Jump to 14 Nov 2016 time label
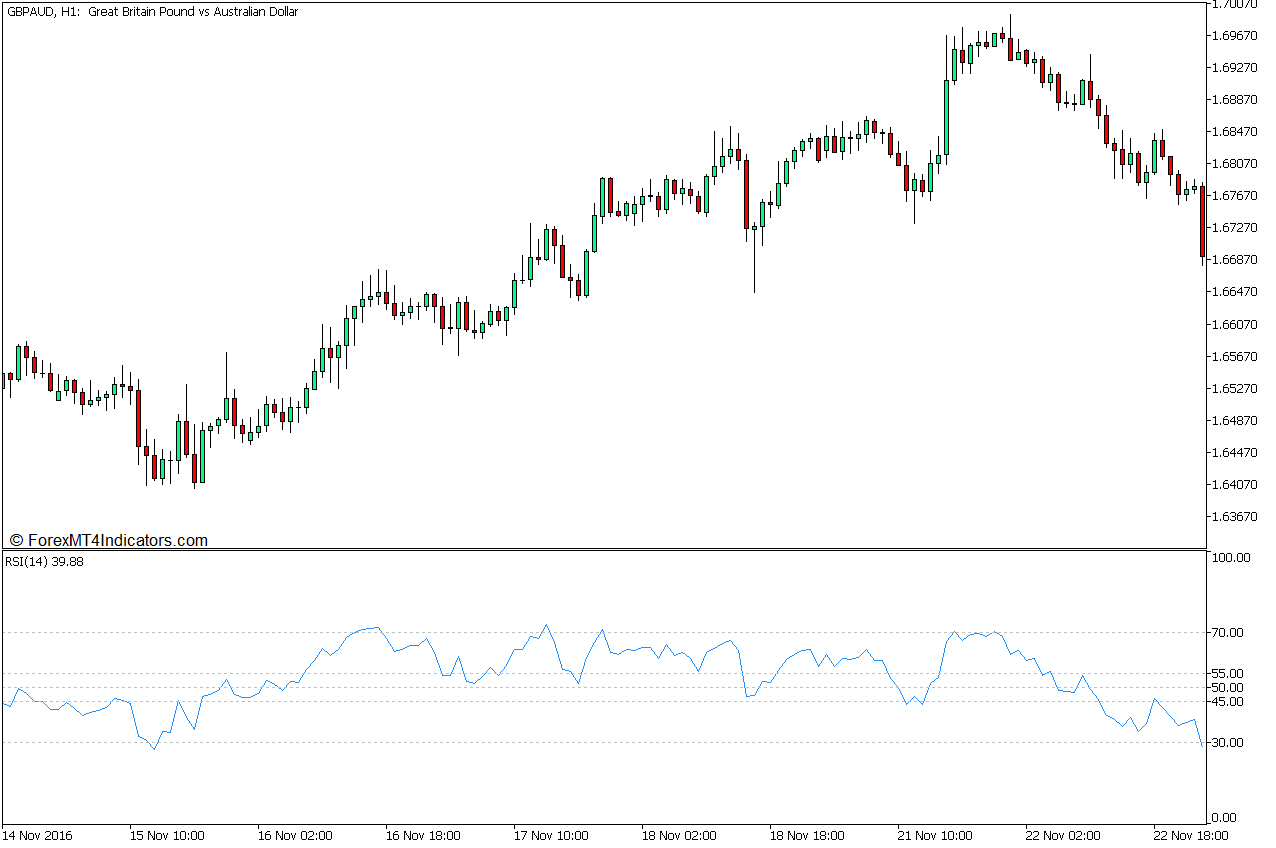 [37, 835]
